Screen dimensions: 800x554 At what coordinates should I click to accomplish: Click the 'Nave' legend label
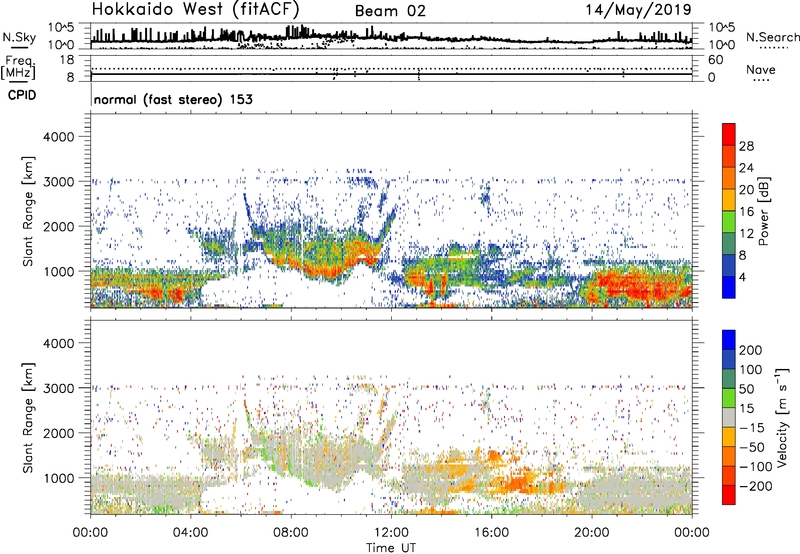click(761, 69)
